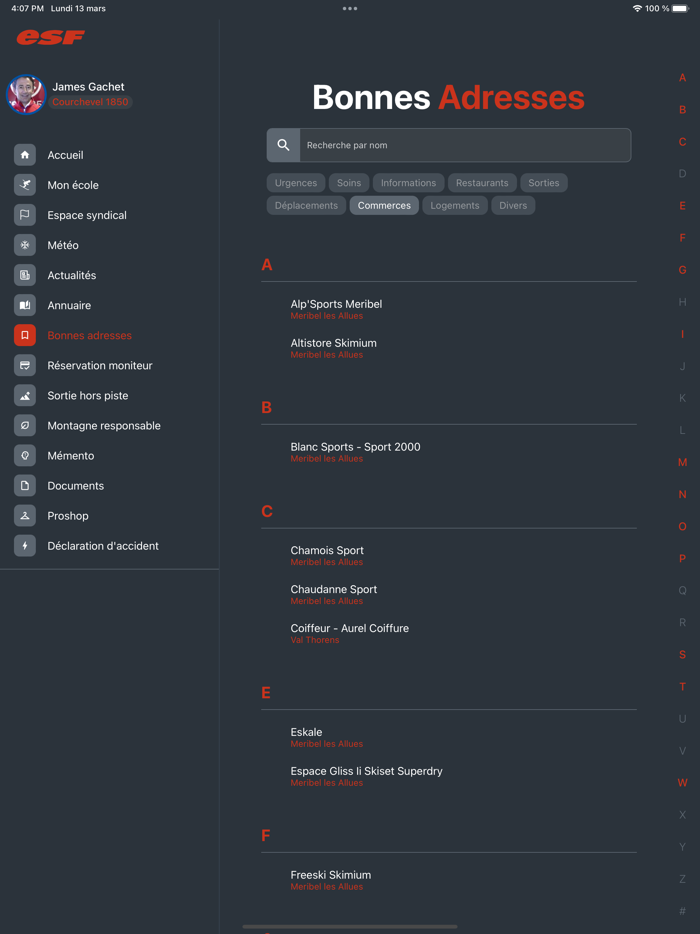Open Documents menu label
This screenshot has width=700, height=934.
(x=76, y=486)
